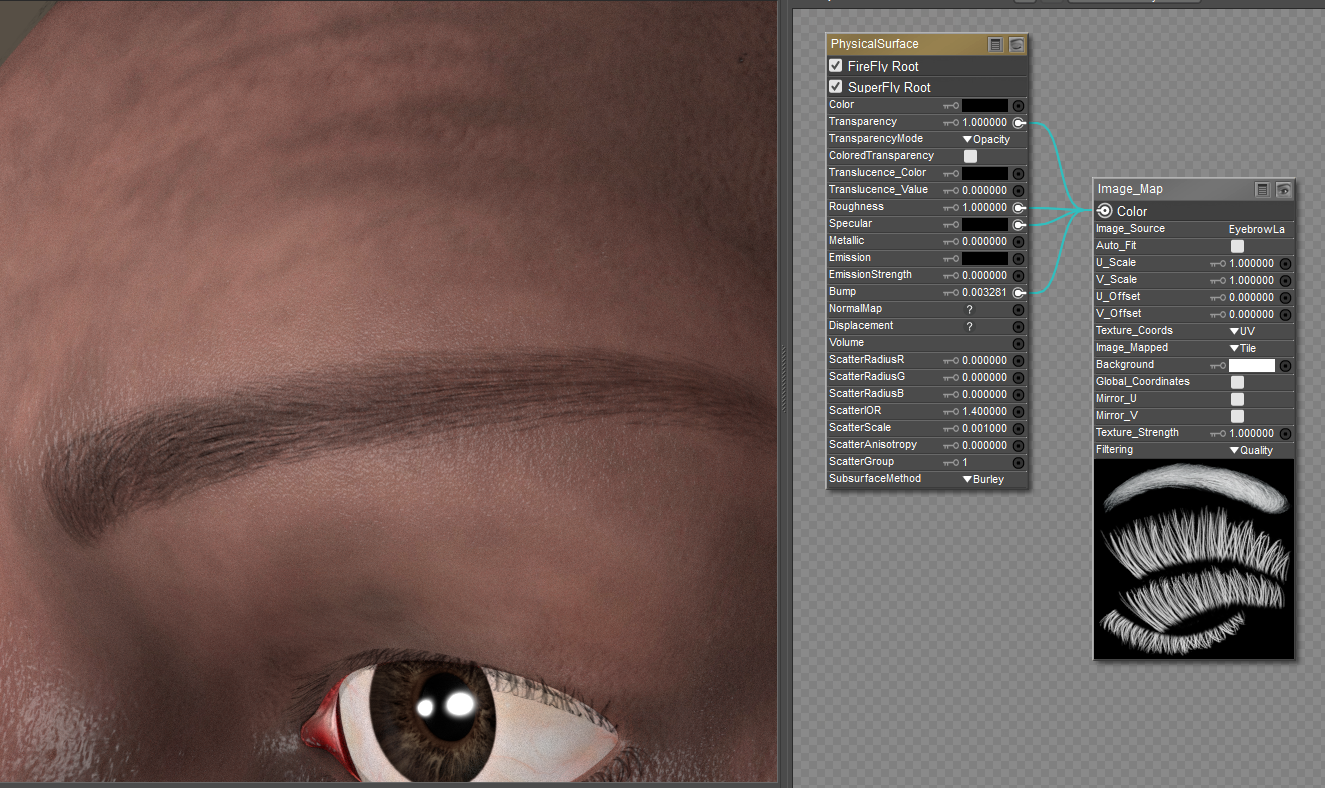Click the Bump input connector plug

1018,292
